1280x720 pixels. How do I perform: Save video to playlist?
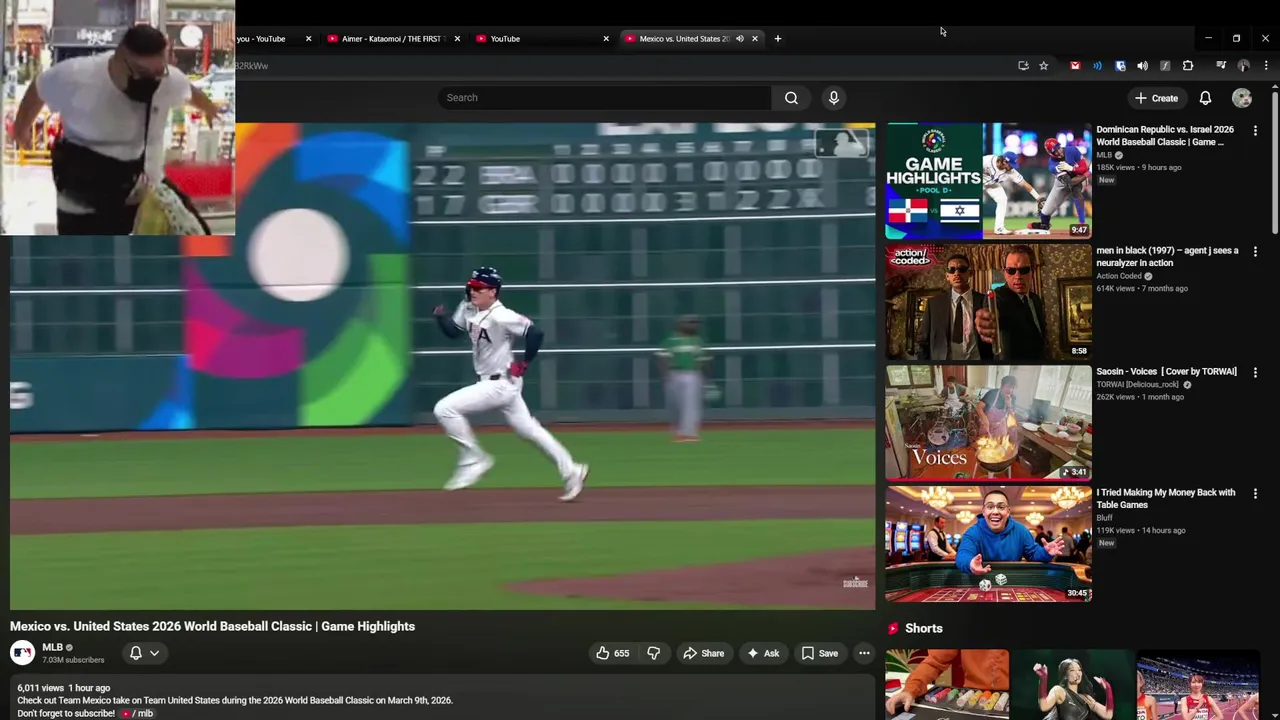[820, 653]
